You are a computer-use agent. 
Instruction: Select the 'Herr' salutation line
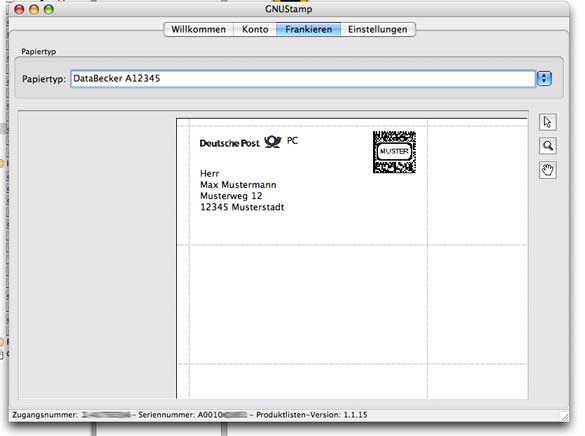[x=209, y=173]
